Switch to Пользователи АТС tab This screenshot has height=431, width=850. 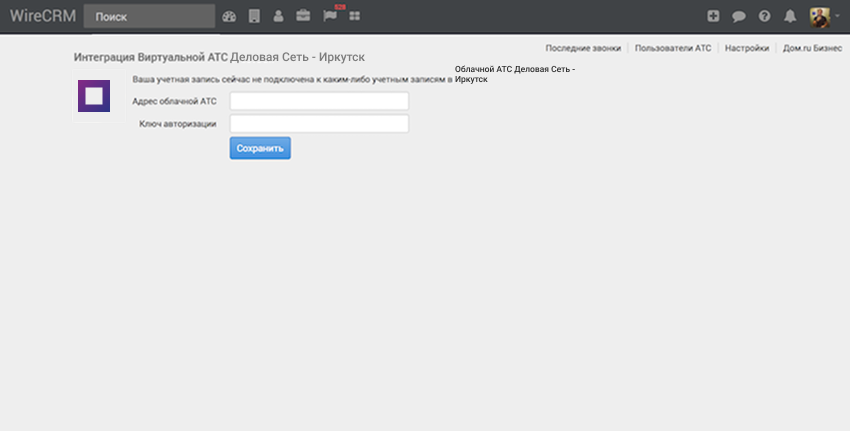(673, 48)
